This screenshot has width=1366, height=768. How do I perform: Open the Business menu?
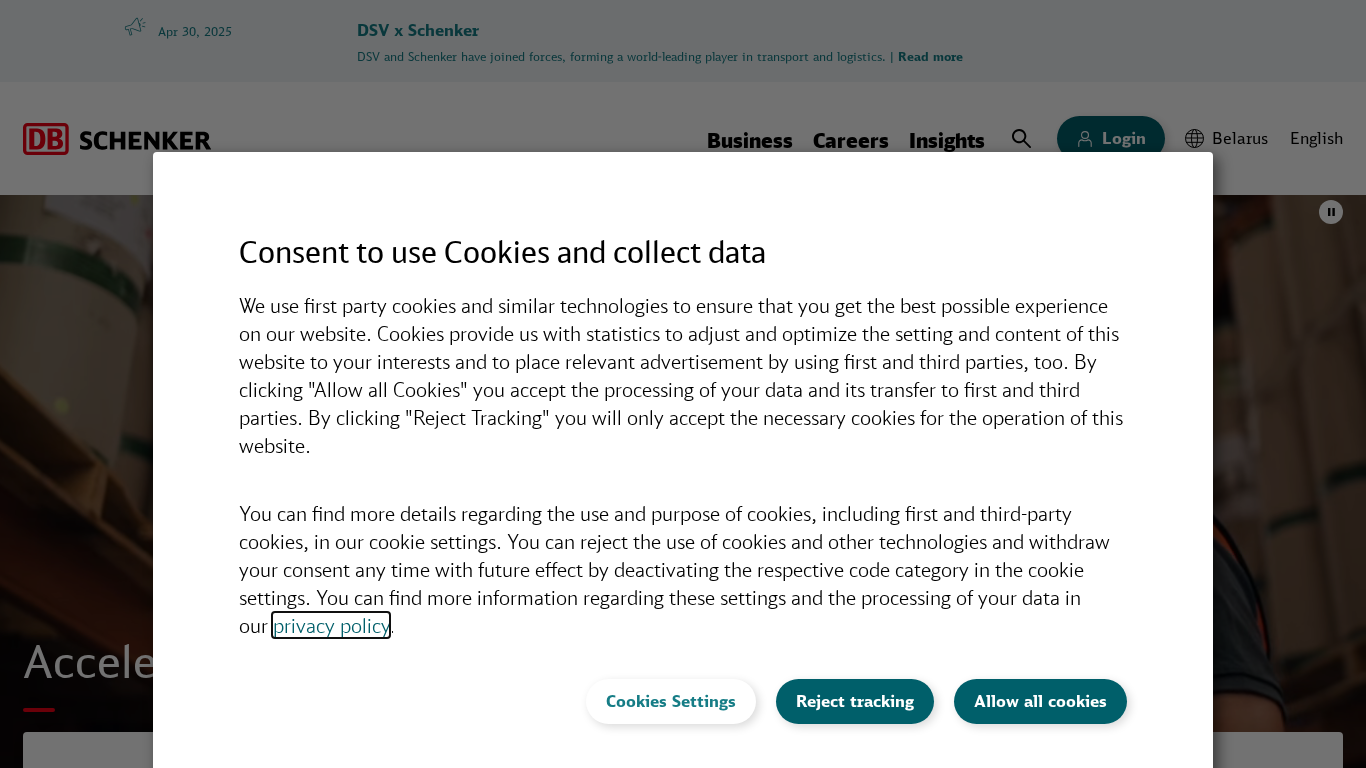[749, 141]
